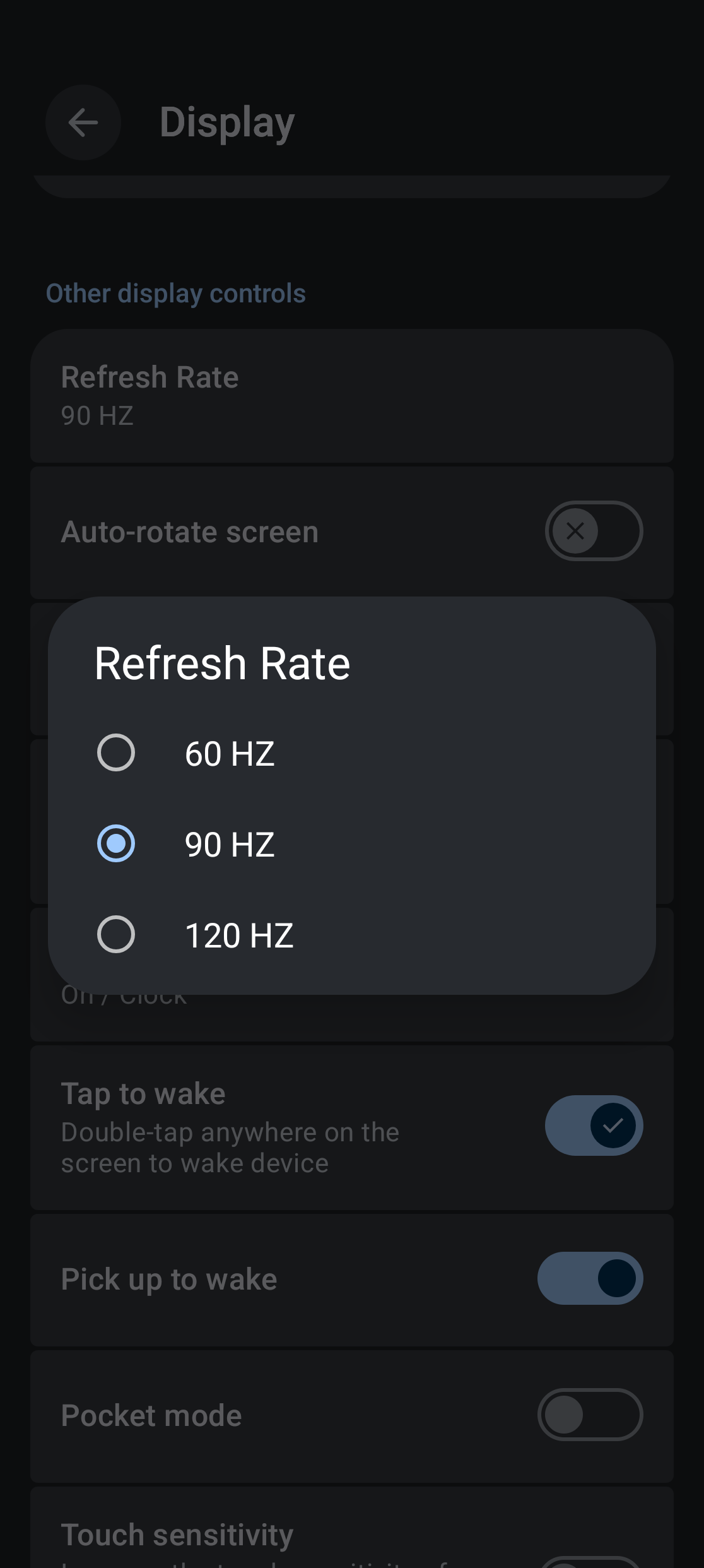Click the Refresh Rate dialog title

coord(222,663)
